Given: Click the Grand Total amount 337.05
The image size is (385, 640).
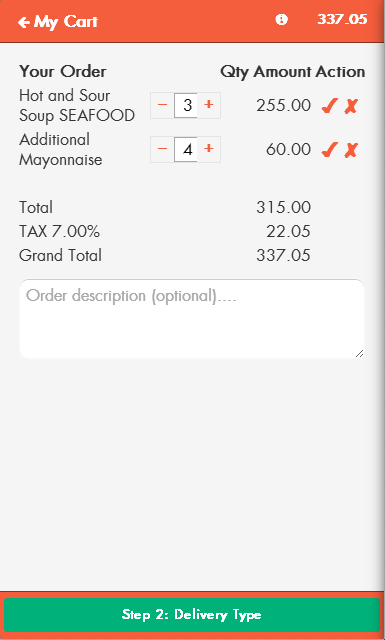Looking at the screenshot, I should [x=283, y=256].
